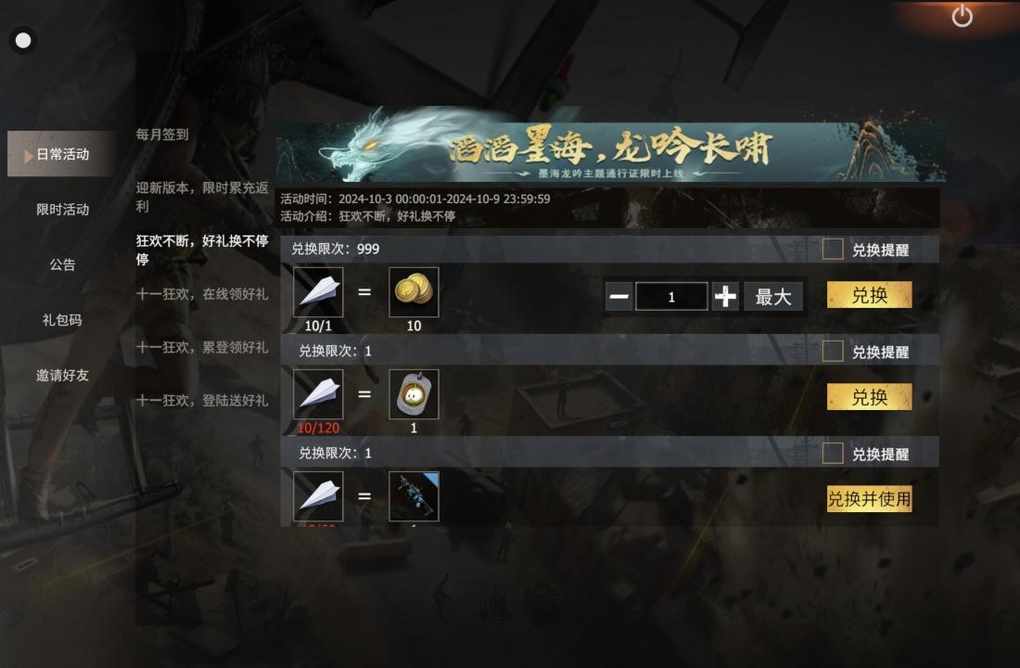Click the gold coins reward icon
Screen dimensions: 1020x668
[x=414, y=292]
